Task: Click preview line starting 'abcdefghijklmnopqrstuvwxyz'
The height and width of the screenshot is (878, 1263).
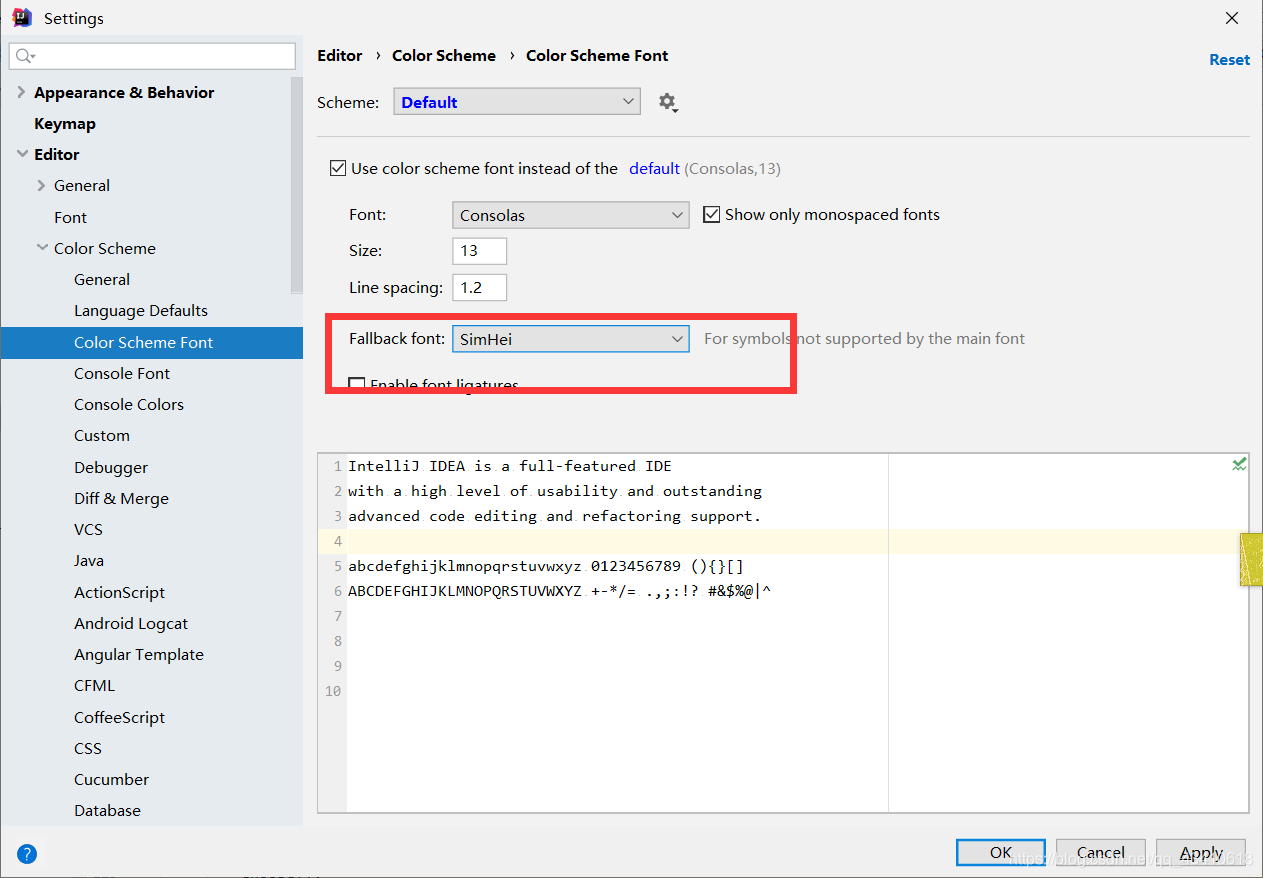Action: coord(546,566)
